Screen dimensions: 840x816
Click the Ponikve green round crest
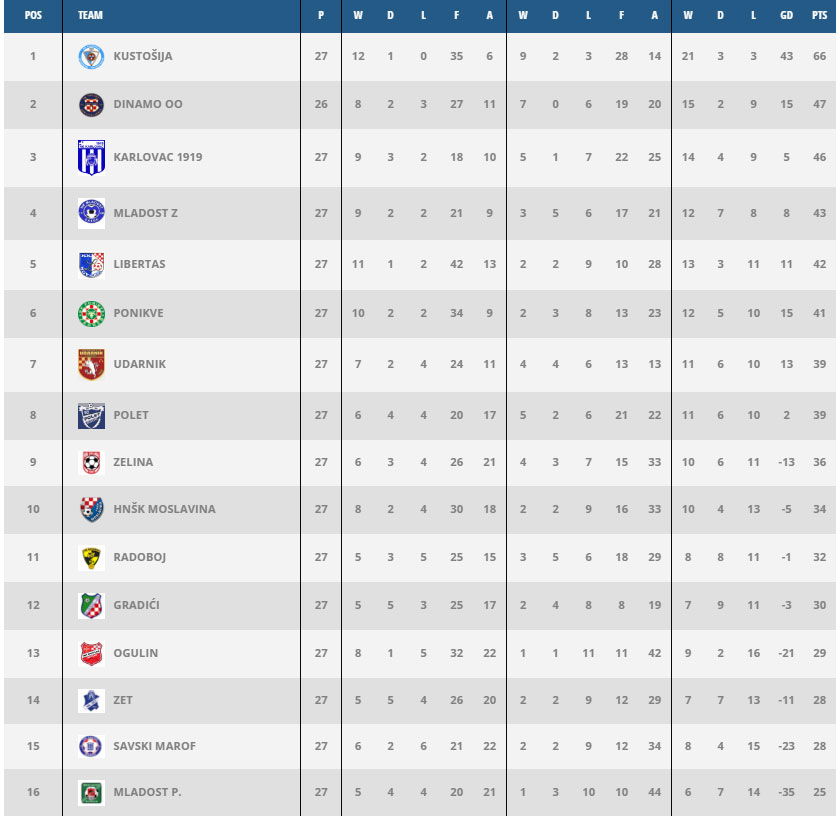point(91,313)
